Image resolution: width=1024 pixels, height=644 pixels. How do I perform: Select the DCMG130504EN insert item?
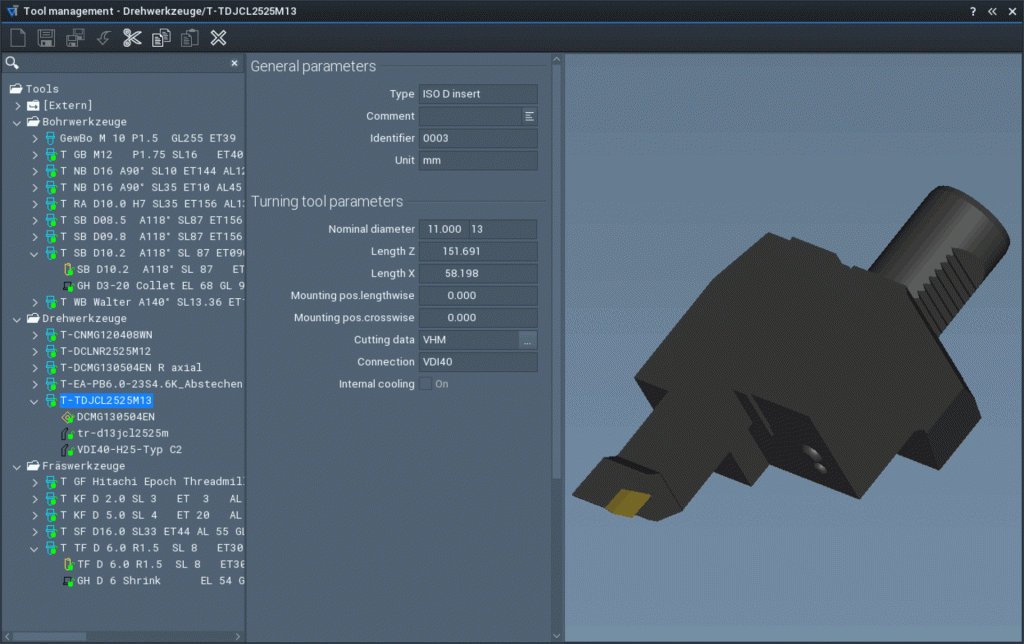tap(115, 417)
